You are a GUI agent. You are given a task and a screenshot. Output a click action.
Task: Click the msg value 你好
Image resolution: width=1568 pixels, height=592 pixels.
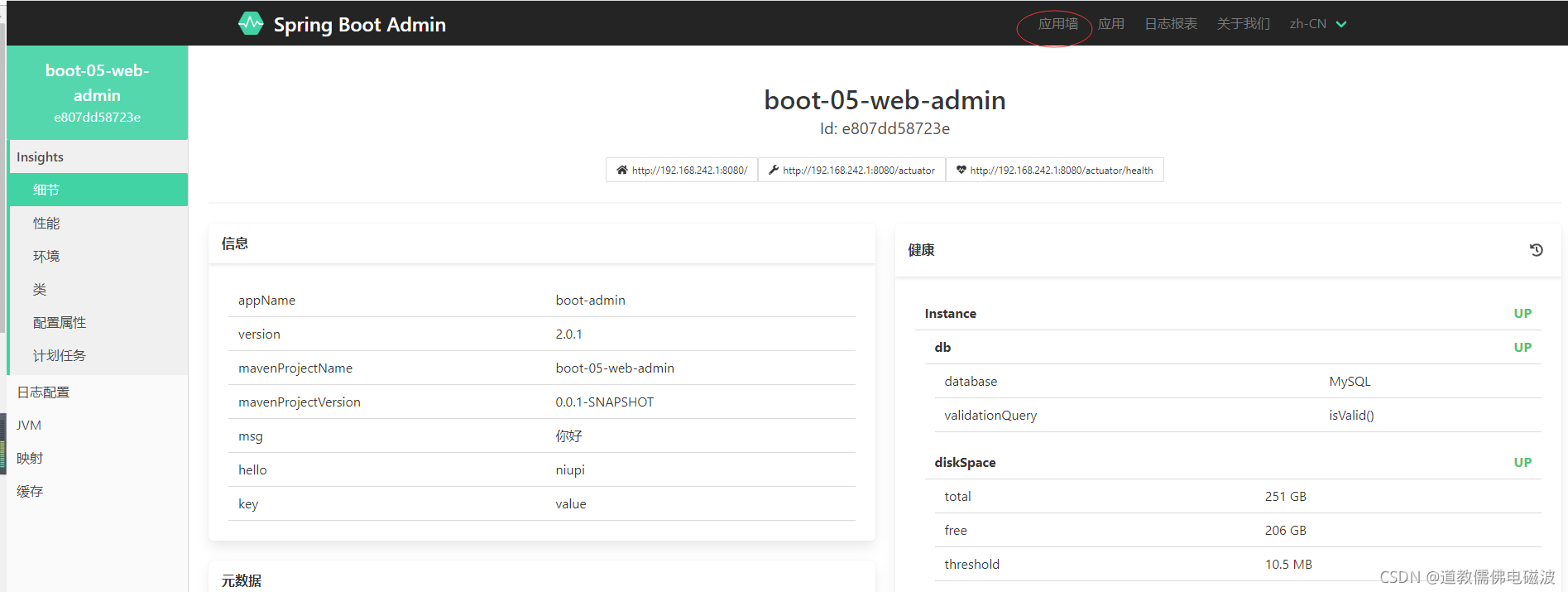568,436
